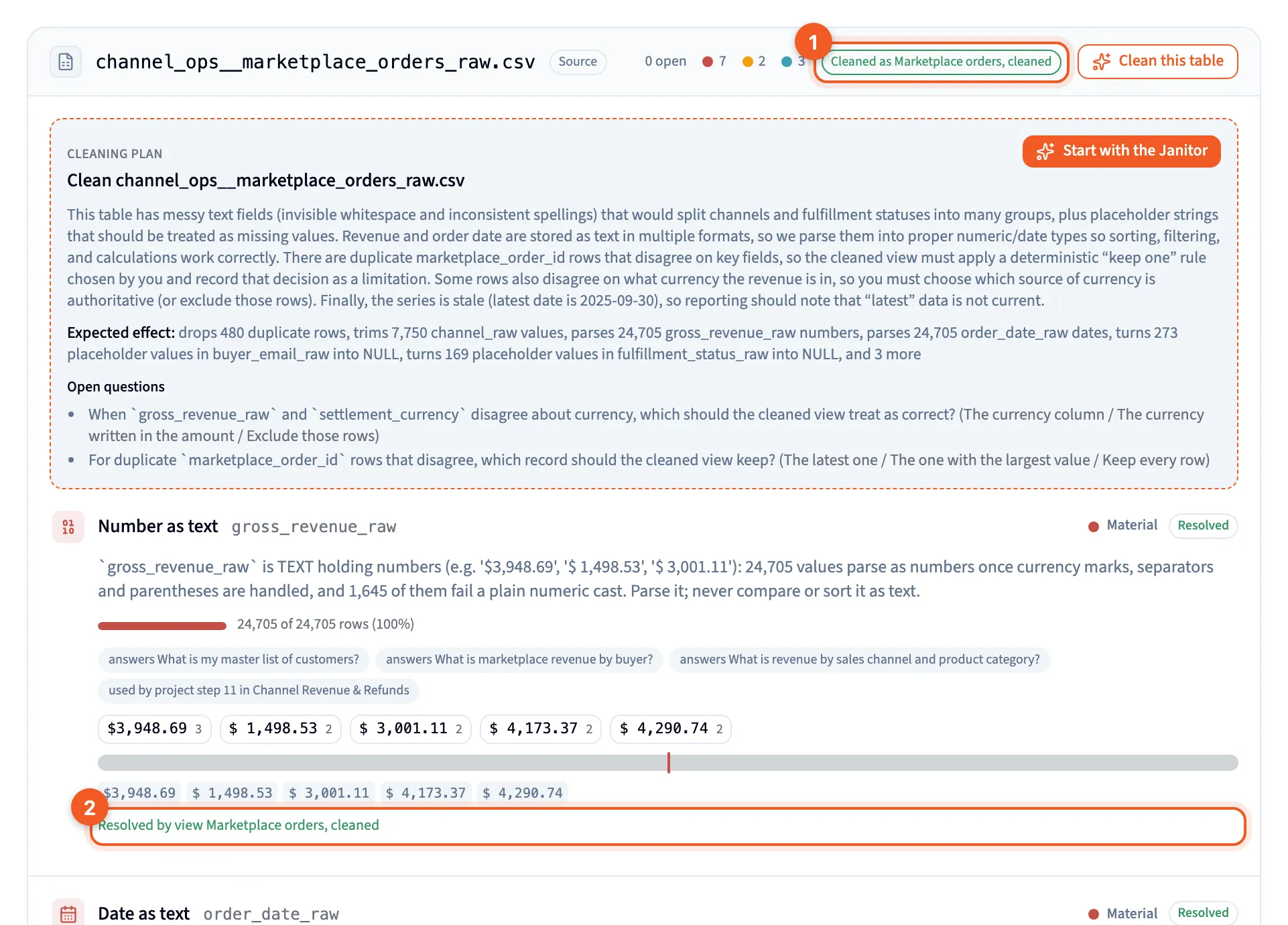The width and height of the screenshot is (1288, 925).
Task: Click the Source badge next to filename
Action: 578,62
